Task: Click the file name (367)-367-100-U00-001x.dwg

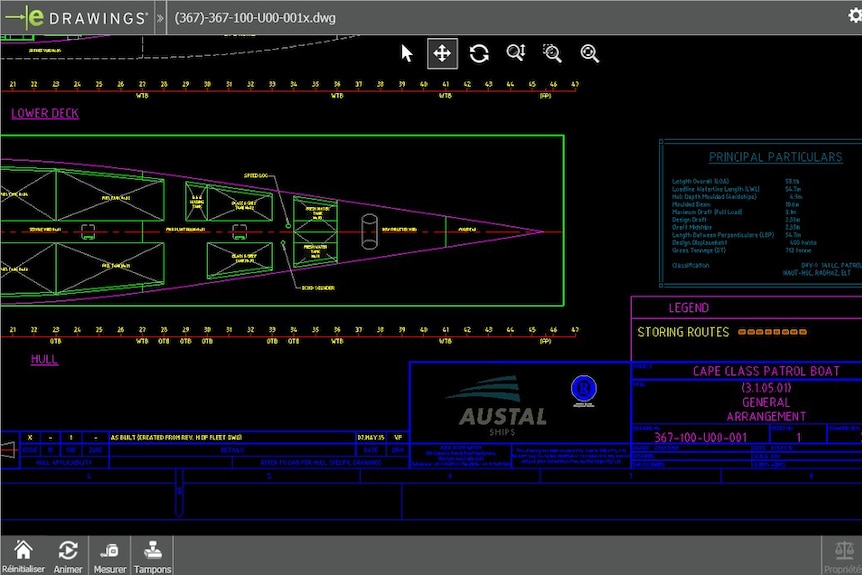Action: point(255,18)
